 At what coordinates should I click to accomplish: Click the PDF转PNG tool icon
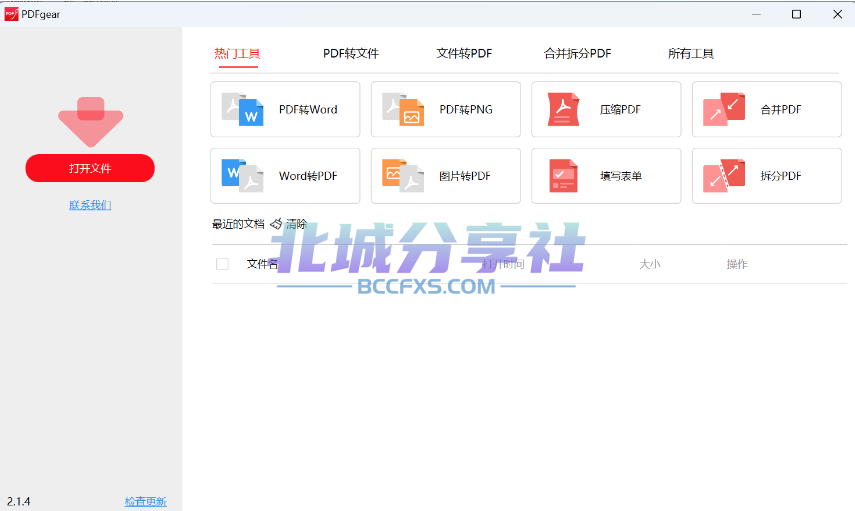coord(403,109)
